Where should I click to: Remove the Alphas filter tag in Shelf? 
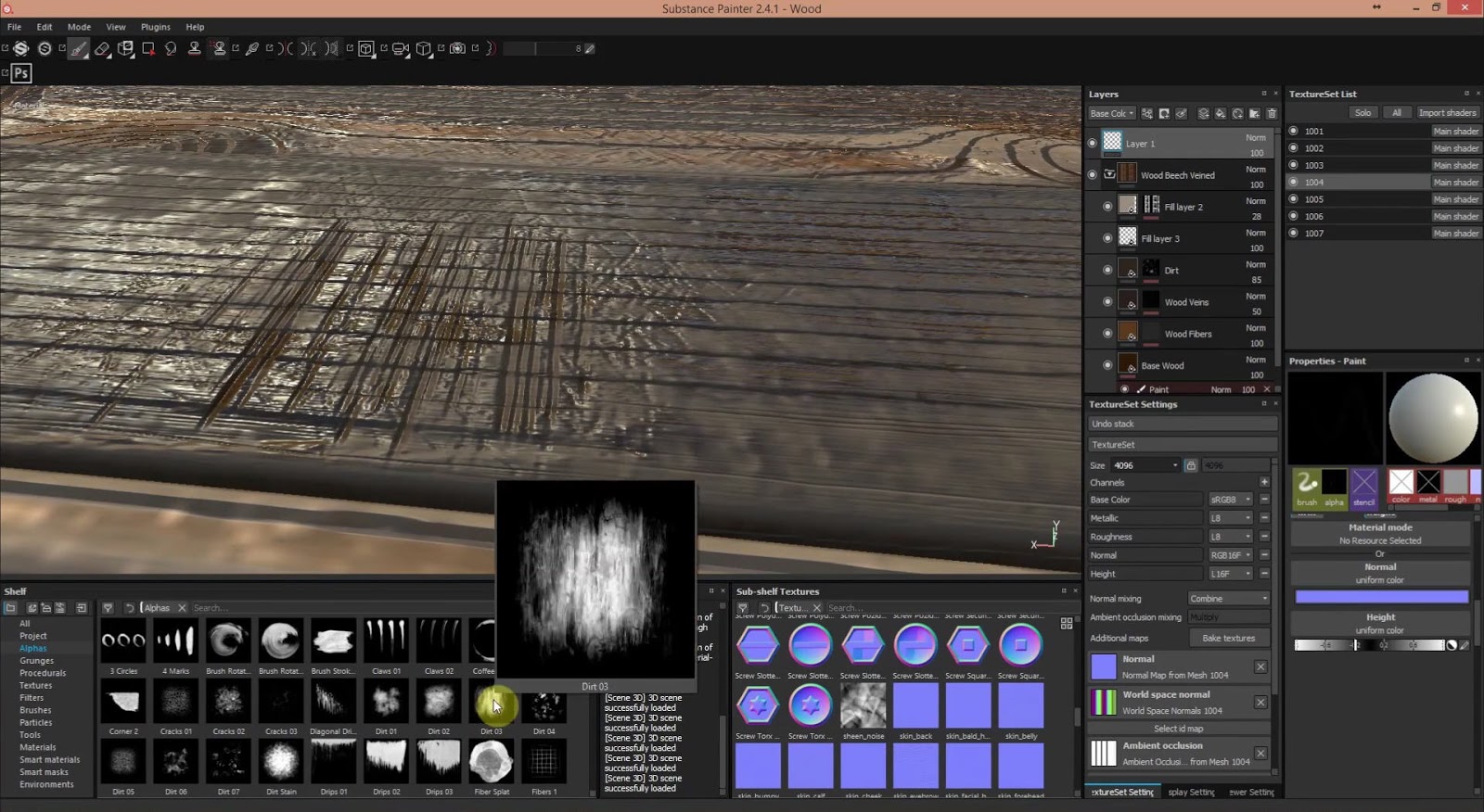click(x=182, y=608)
